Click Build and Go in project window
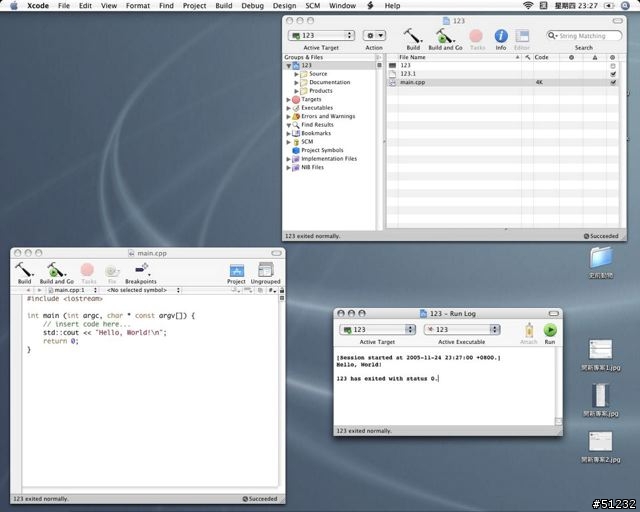The image size is (640, 512). [445, 36]
